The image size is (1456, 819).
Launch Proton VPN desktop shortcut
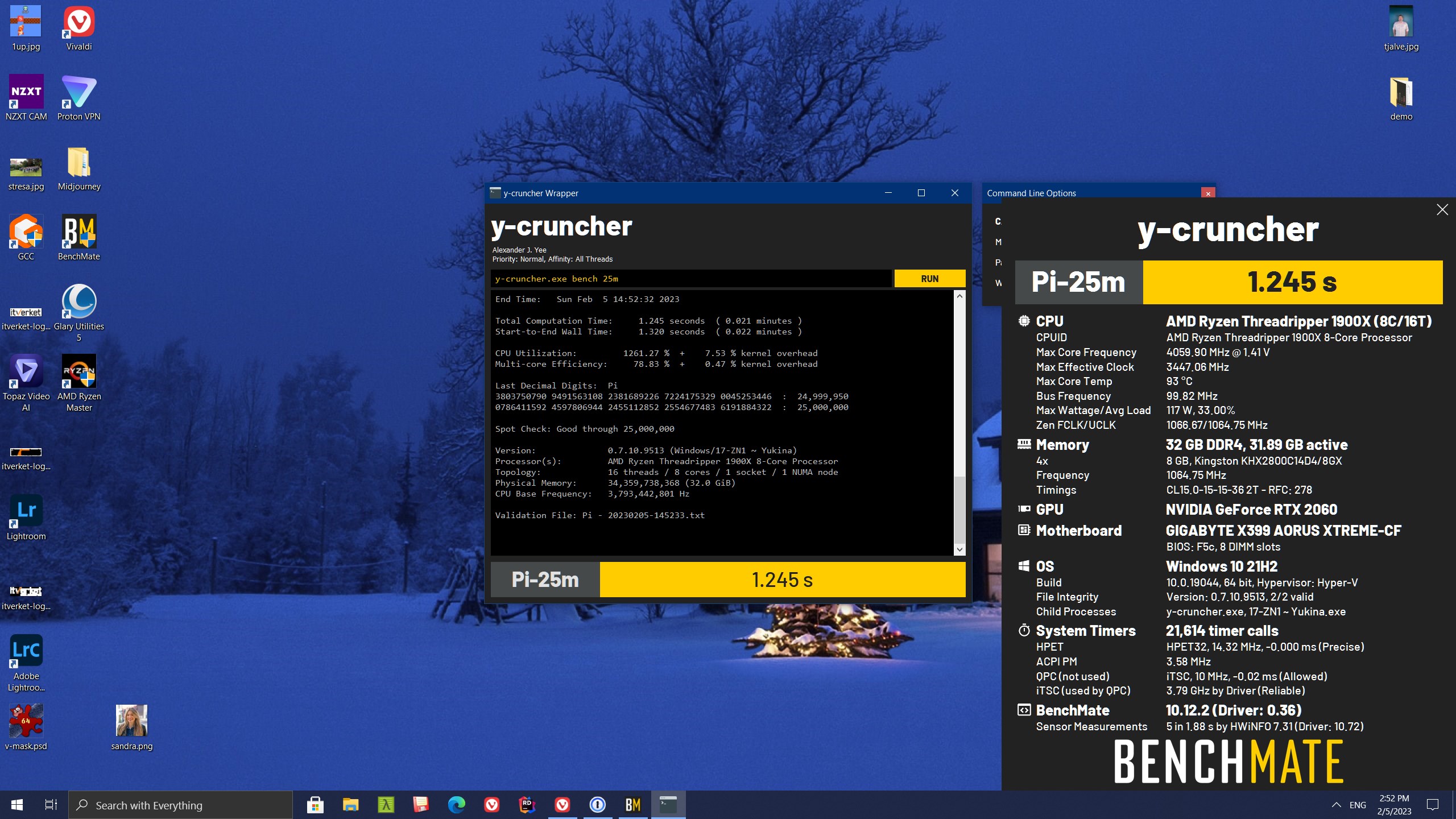[x=78, y=98]
